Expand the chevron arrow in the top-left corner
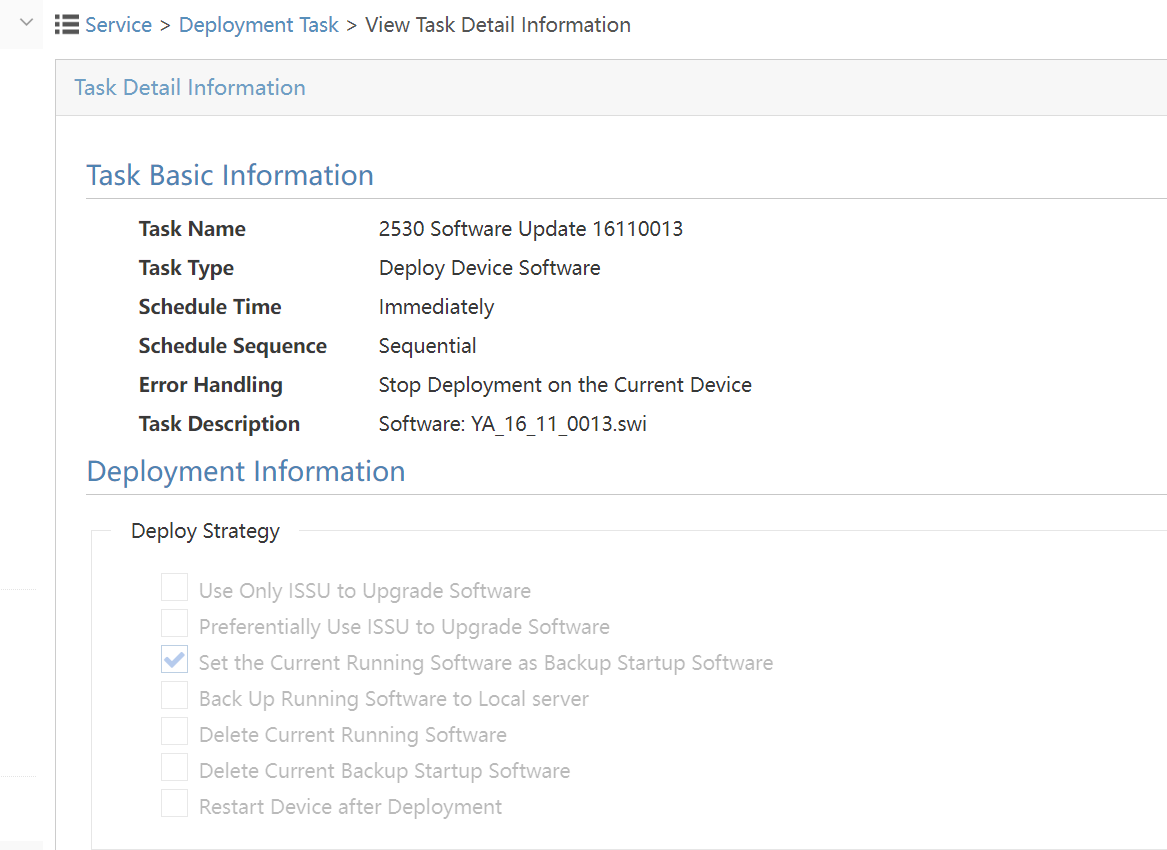 click(27, 21)
